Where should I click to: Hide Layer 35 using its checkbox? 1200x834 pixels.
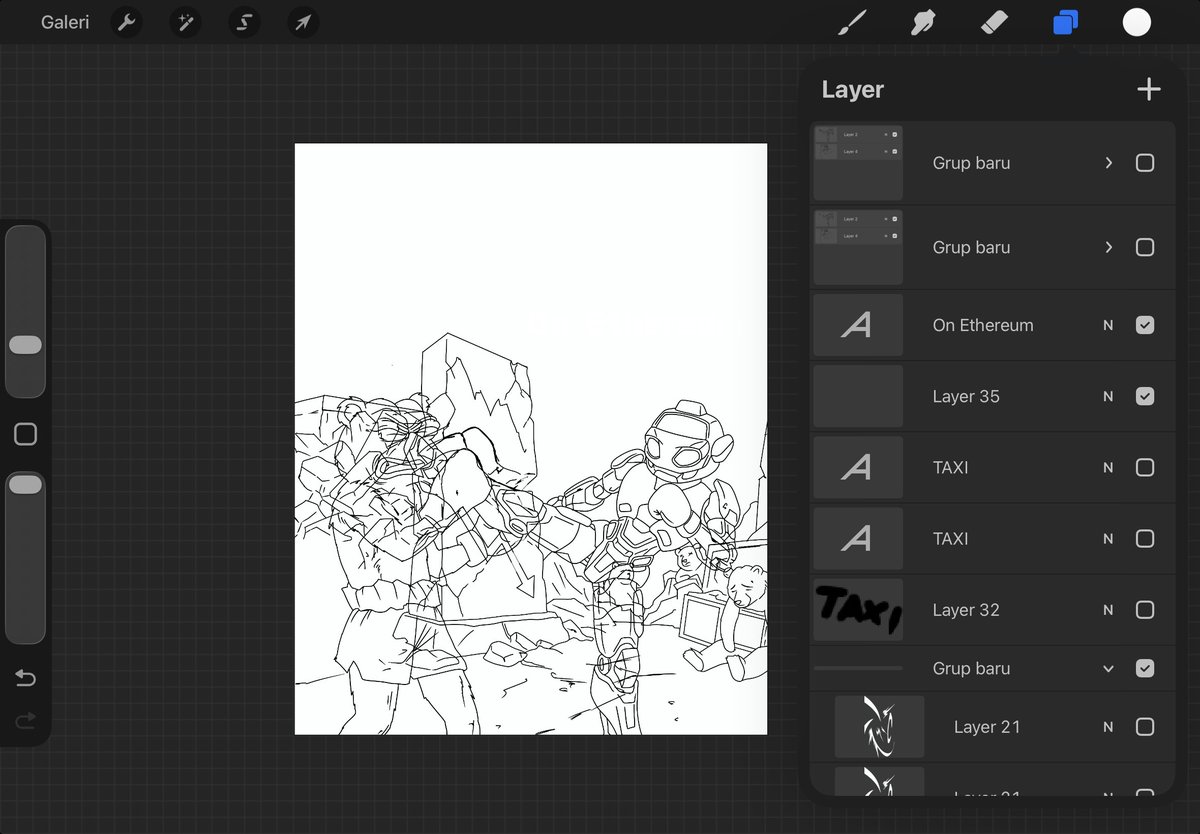pos(1145,396)
